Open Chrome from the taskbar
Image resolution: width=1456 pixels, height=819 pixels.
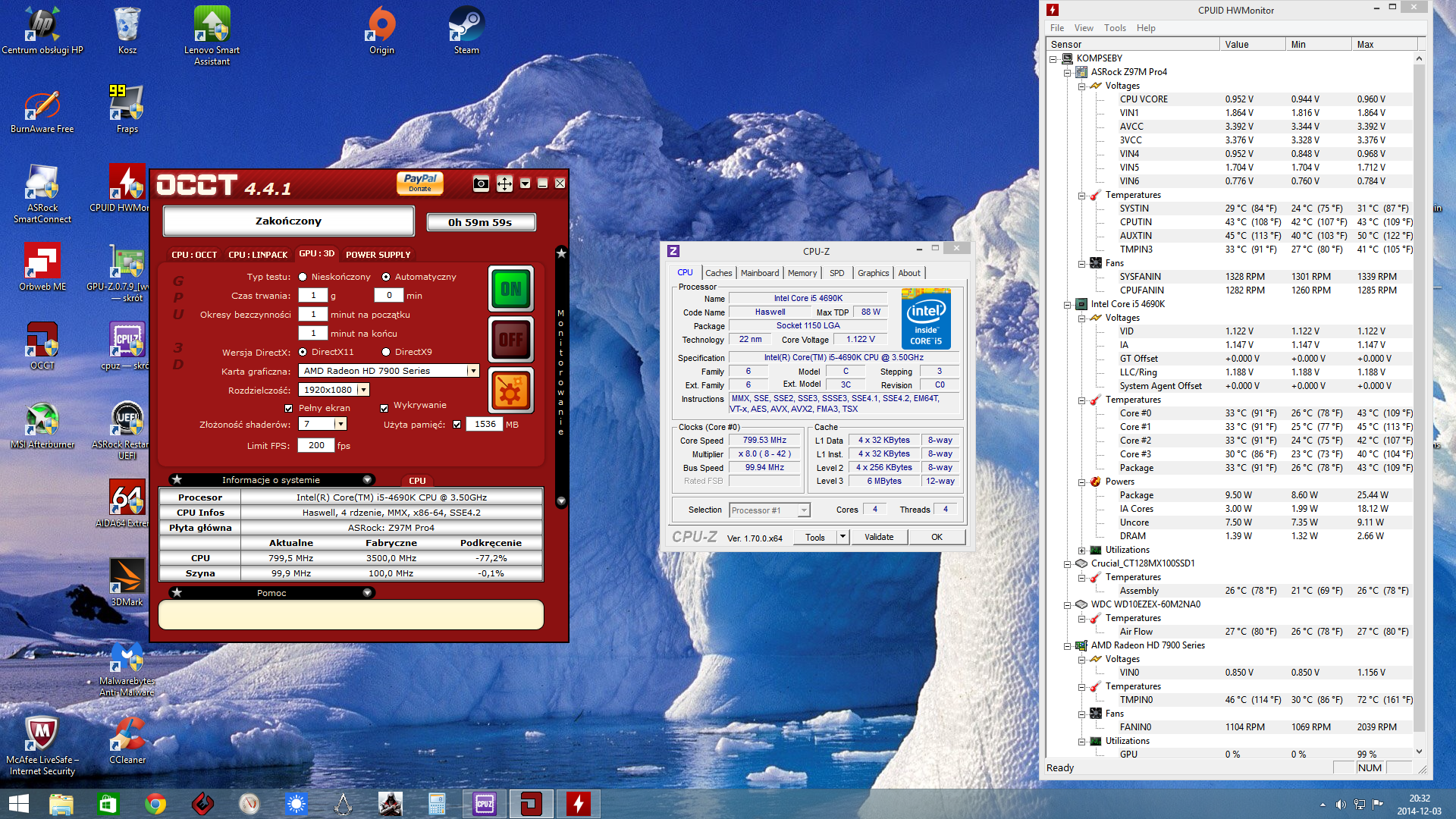click(x=155, y=804)
